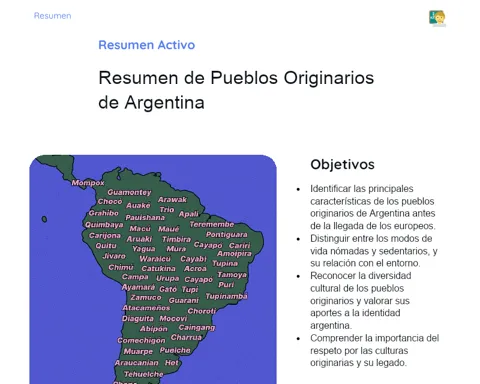Select the Diaguita label on the map
The width and height of the screenshot is (480, 384).
click(x=138, y=319)
